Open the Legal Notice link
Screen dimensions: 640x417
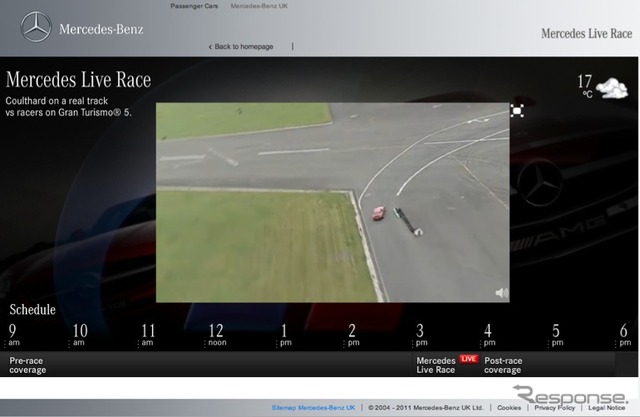[x=607, y=408]
